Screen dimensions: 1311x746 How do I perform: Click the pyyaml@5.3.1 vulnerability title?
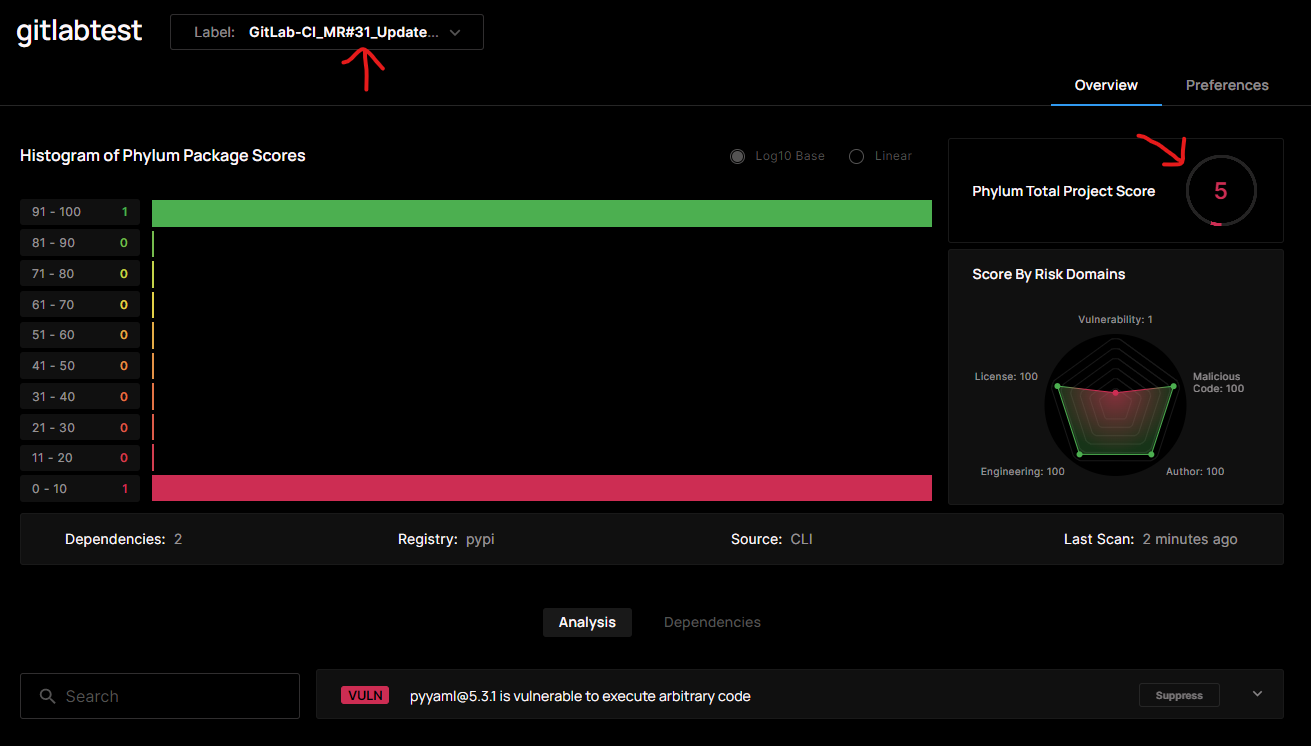click(x=580, y=696)
